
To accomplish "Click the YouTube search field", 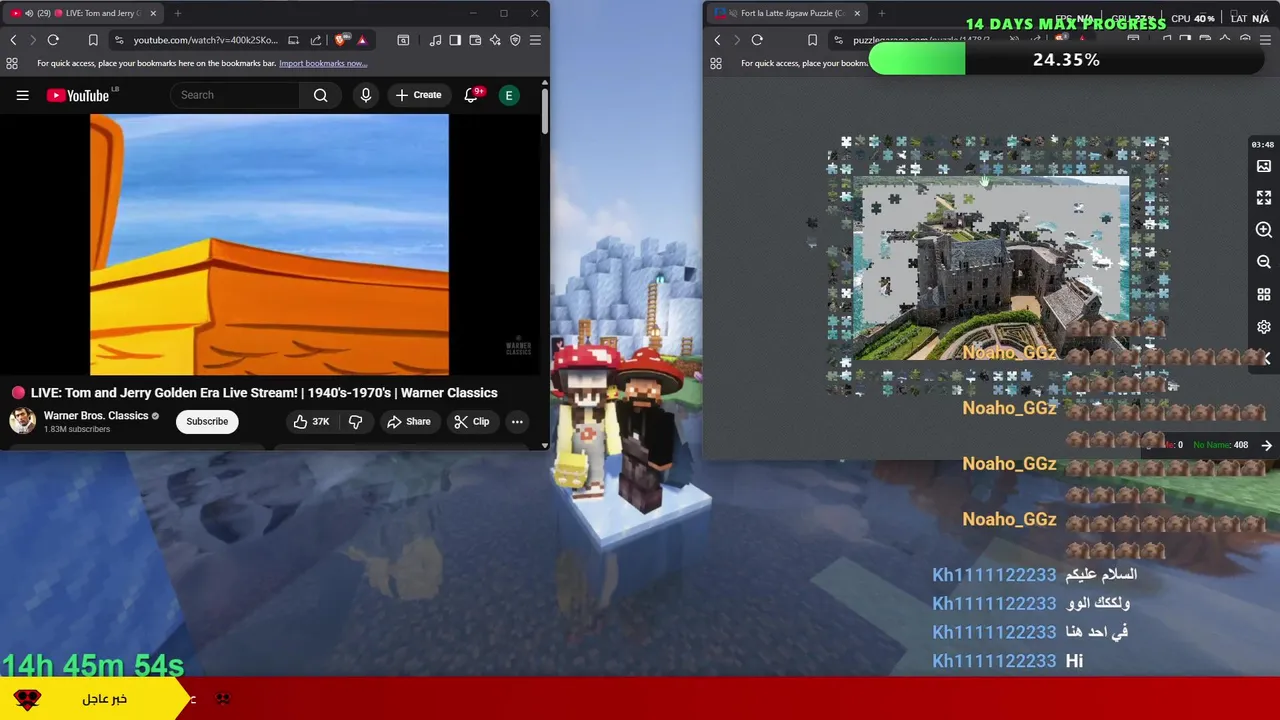I will (x=235, y=95).
